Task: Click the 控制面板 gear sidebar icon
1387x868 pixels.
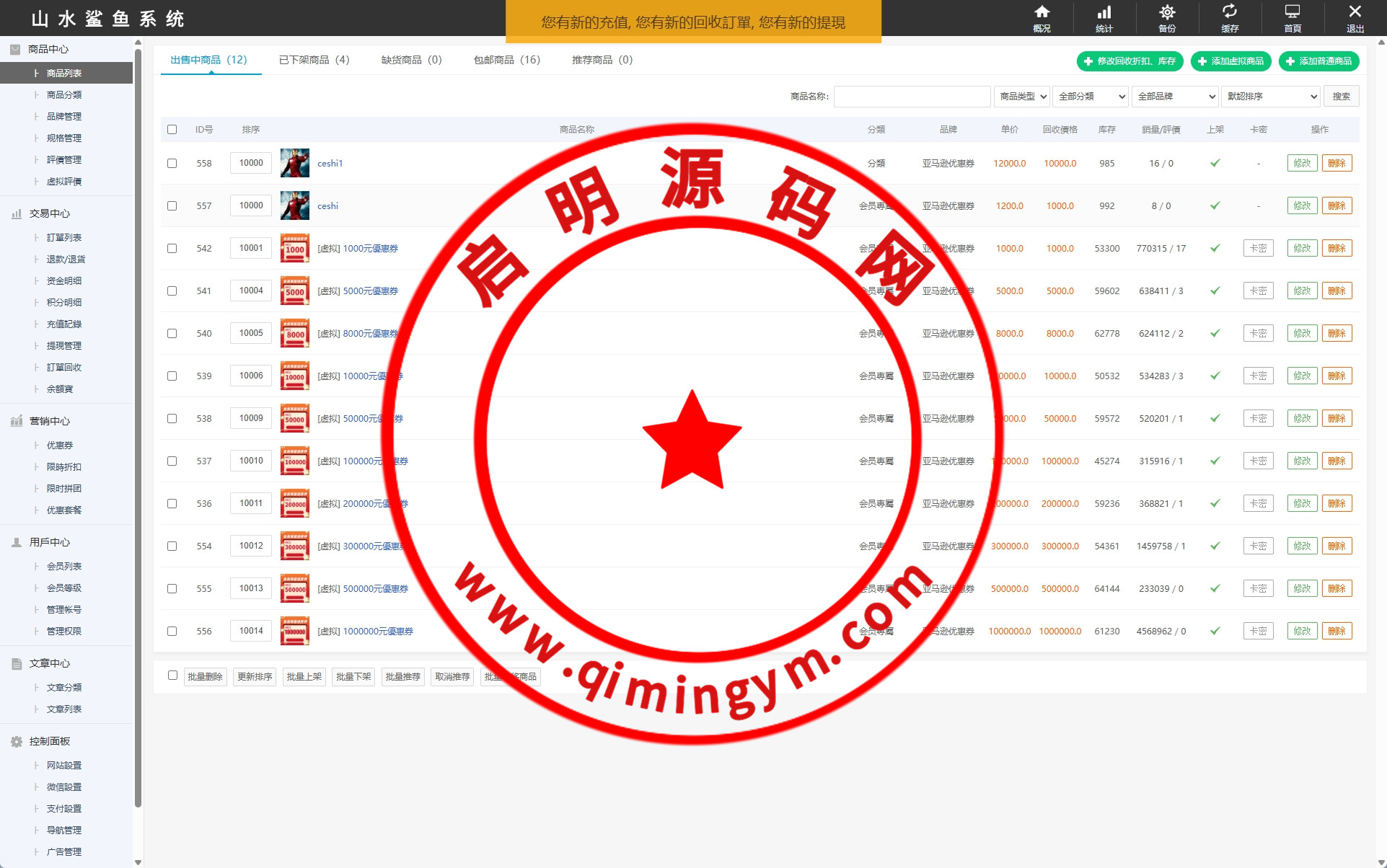Action: point(16,742)
